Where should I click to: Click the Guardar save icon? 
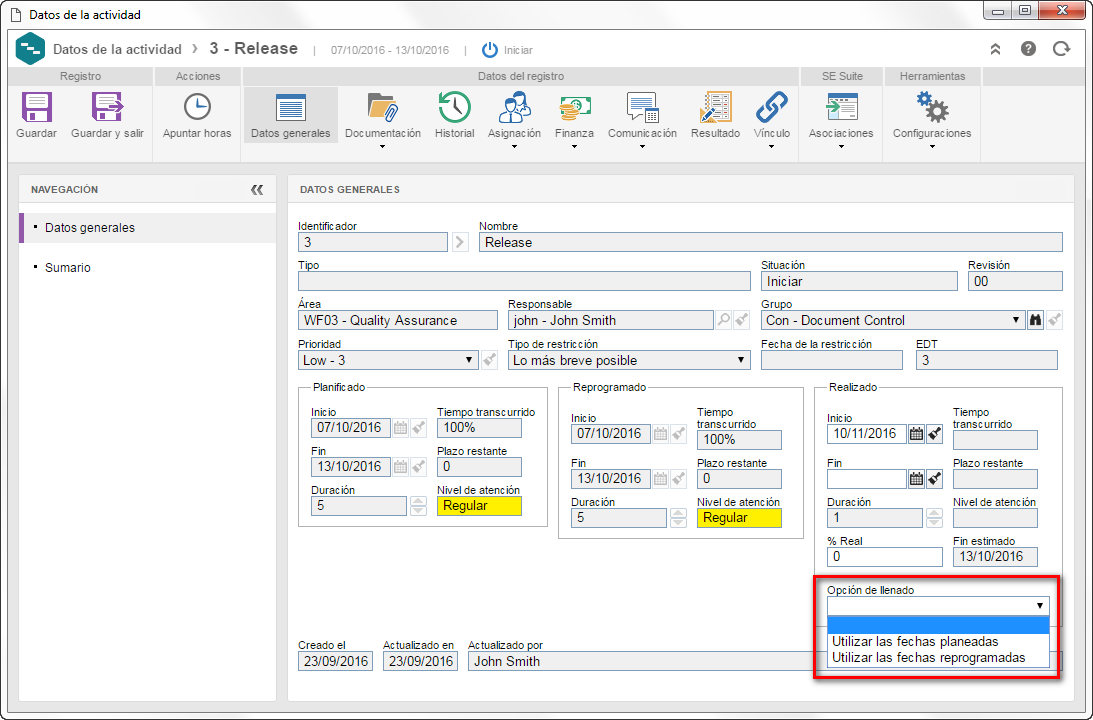(x=36, y=107)
